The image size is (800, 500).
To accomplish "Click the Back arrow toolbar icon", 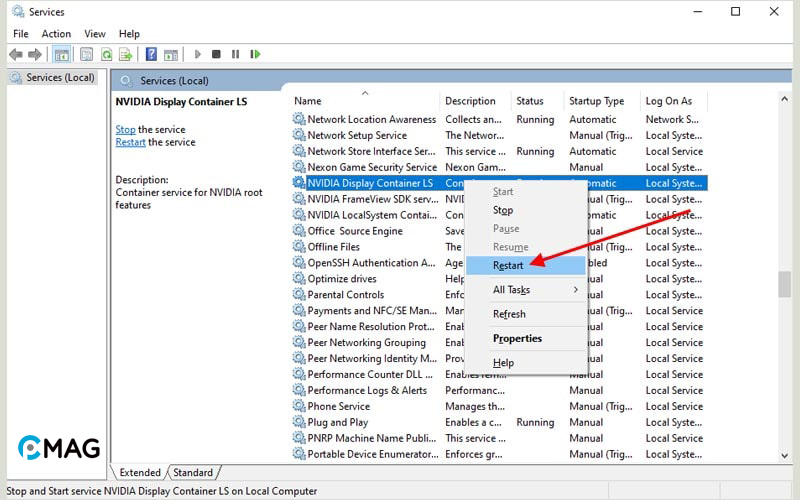I will coord(16,54).
